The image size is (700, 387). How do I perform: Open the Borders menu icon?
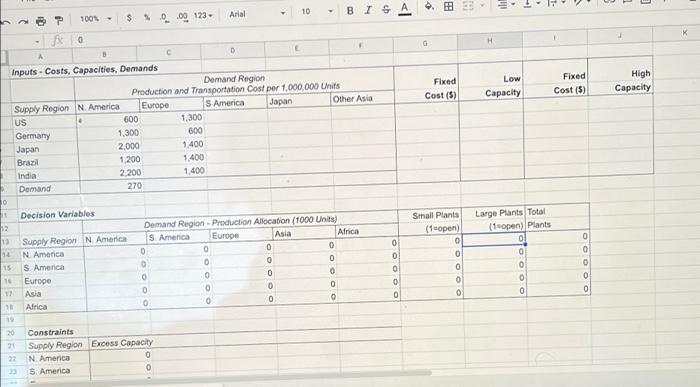[449, 6]
